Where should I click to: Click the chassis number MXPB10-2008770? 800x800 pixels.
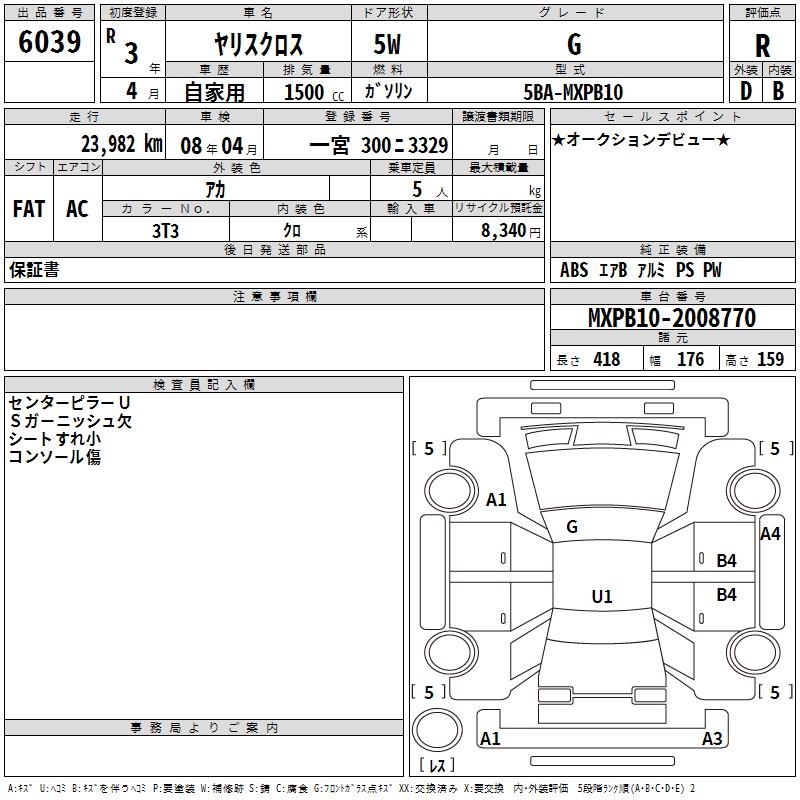pyautogui.click(x=672, y=318)
